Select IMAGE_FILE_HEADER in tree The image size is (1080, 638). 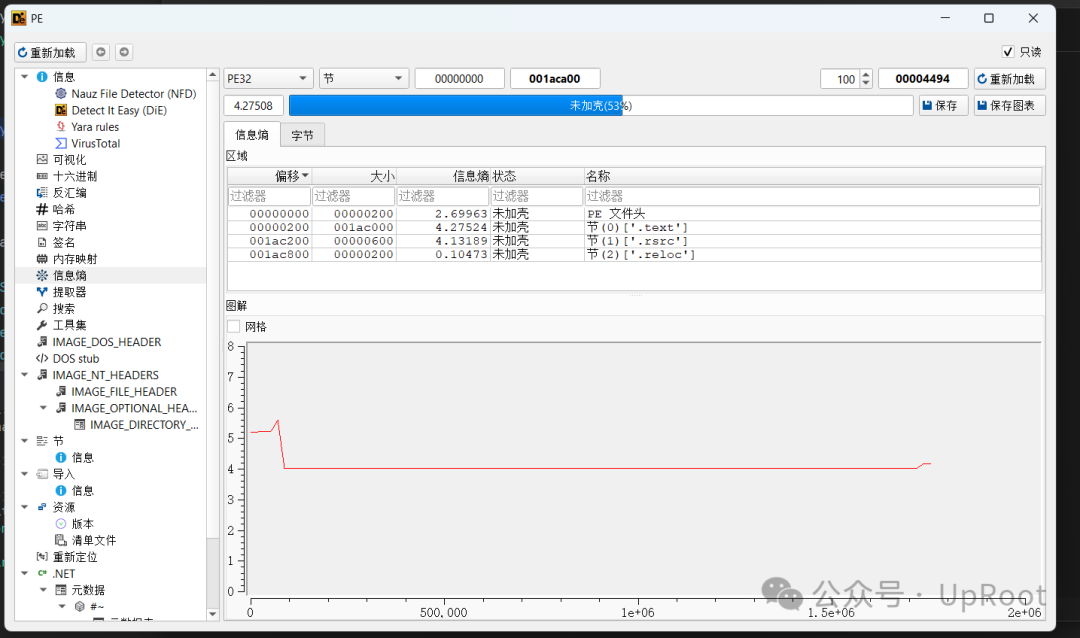(124, 391)
